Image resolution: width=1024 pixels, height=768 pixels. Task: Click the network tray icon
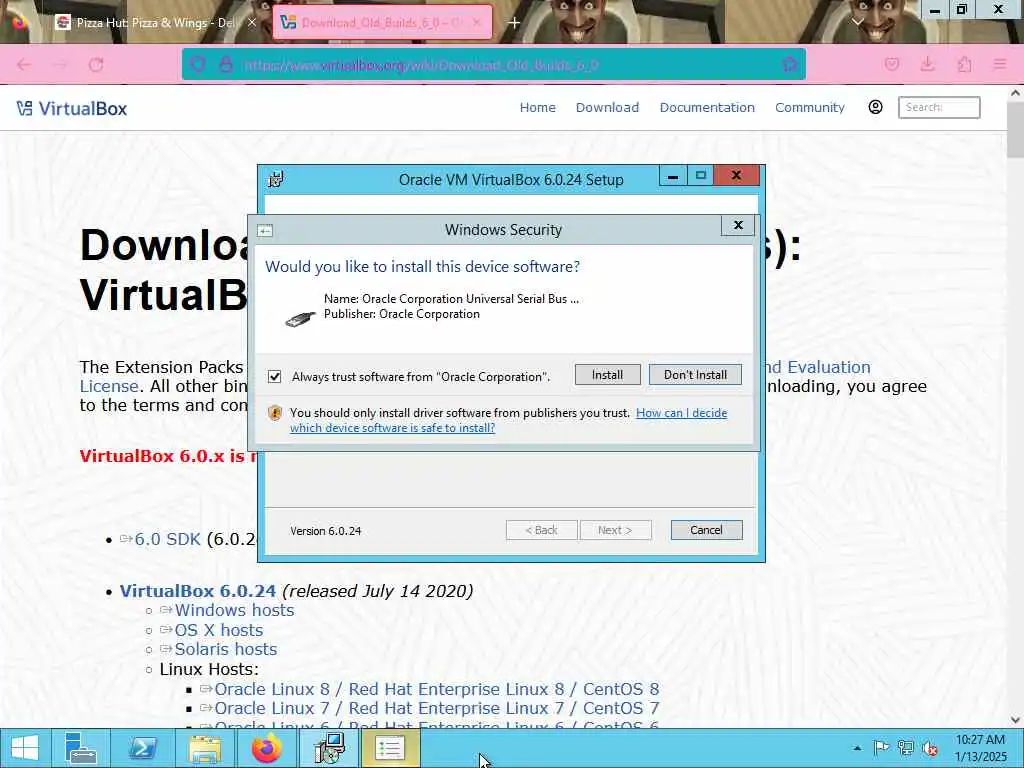pyautogui.click(x=906, y=748)
